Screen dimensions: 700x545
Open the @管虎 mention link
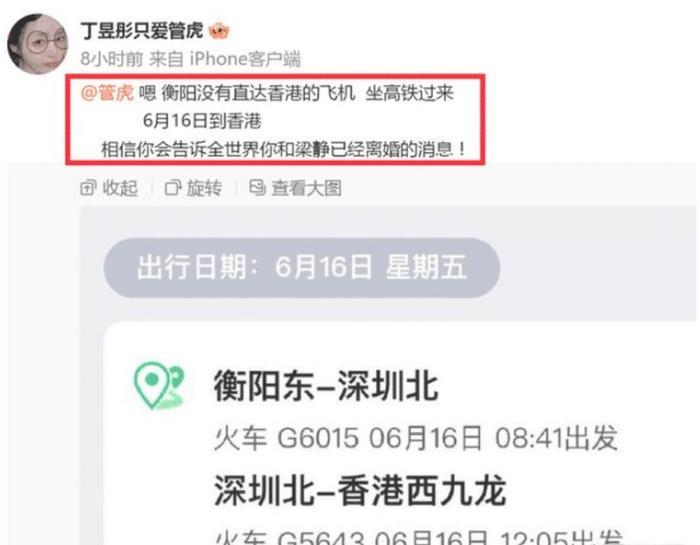click(107, 93)
